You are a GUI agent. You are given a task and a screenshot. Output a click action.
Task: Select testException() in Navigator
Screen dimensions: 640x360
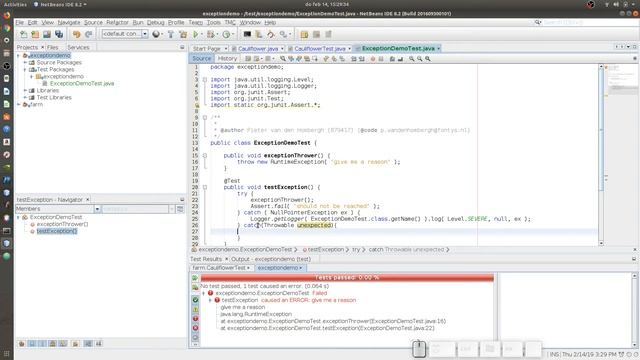[57, 231]
